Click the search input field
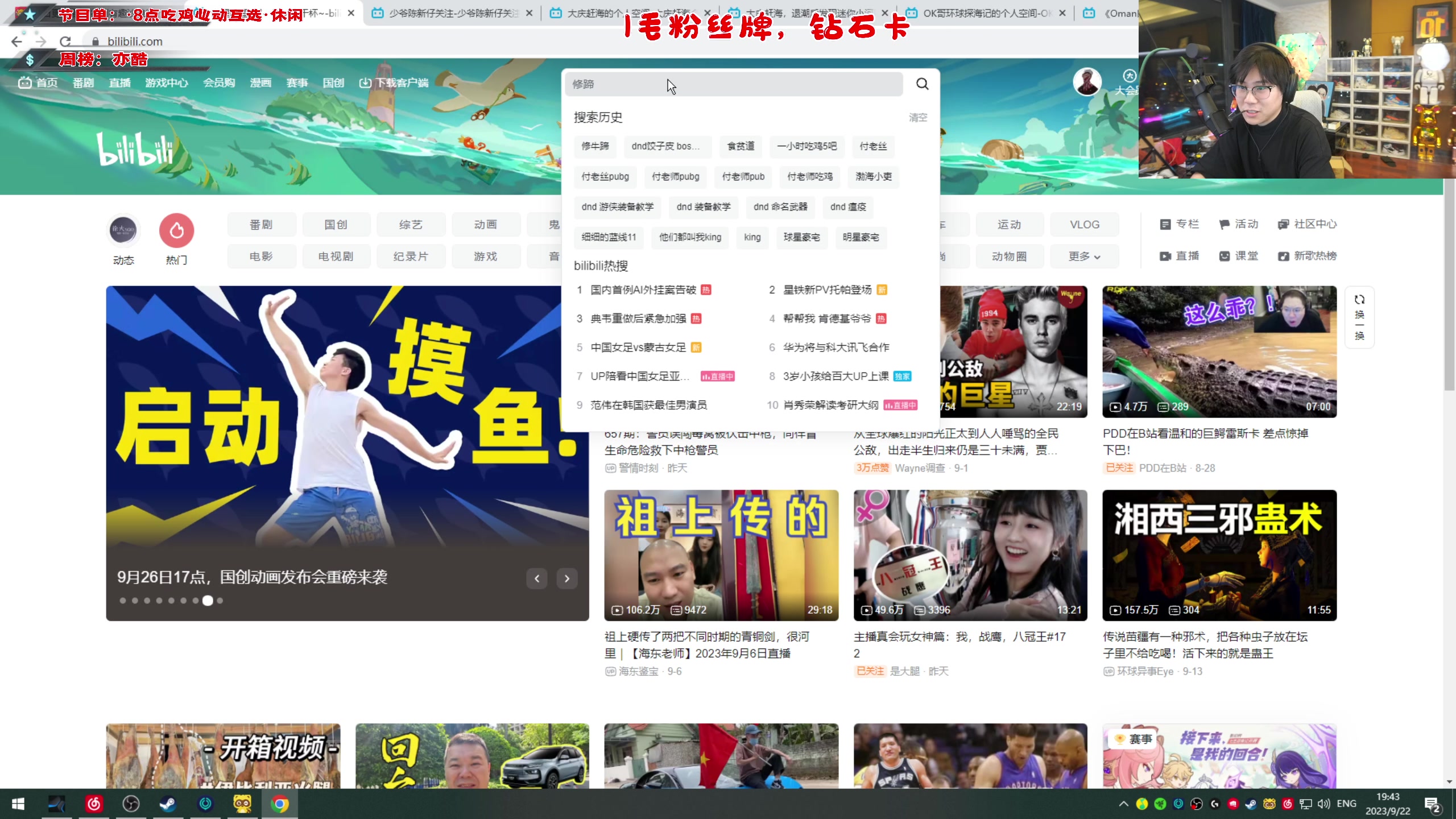The height and width of the screenshot is (819, 1456). point(734,84)
